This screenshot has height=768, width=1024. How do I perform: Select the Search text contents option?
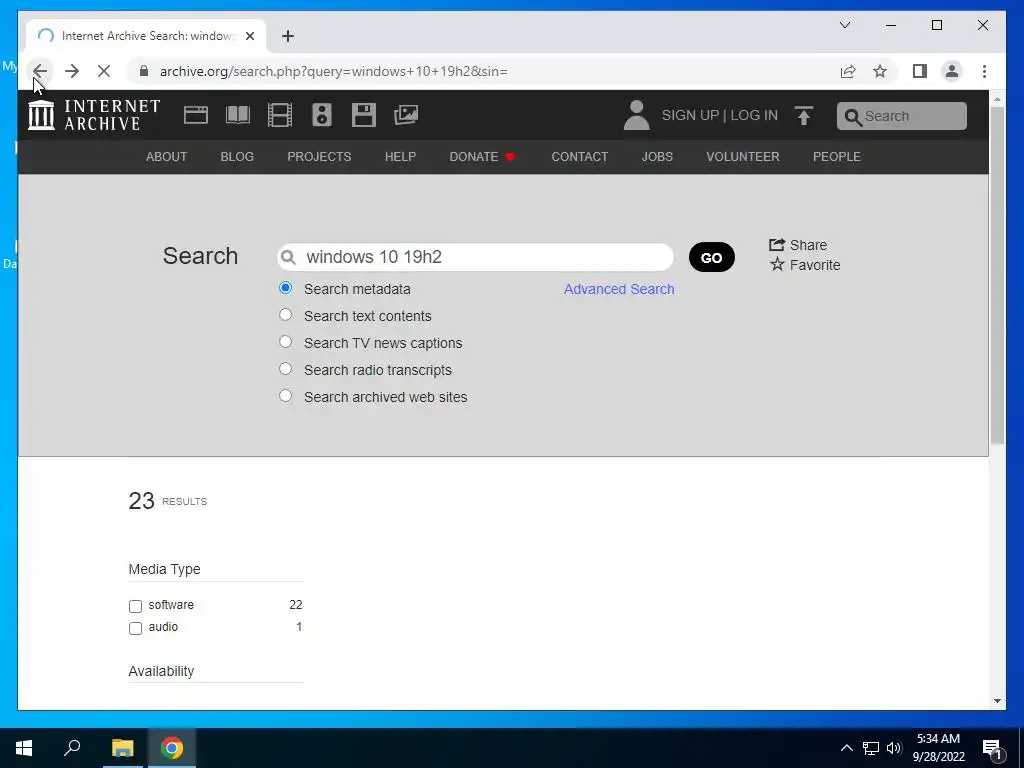coord(285,315)
